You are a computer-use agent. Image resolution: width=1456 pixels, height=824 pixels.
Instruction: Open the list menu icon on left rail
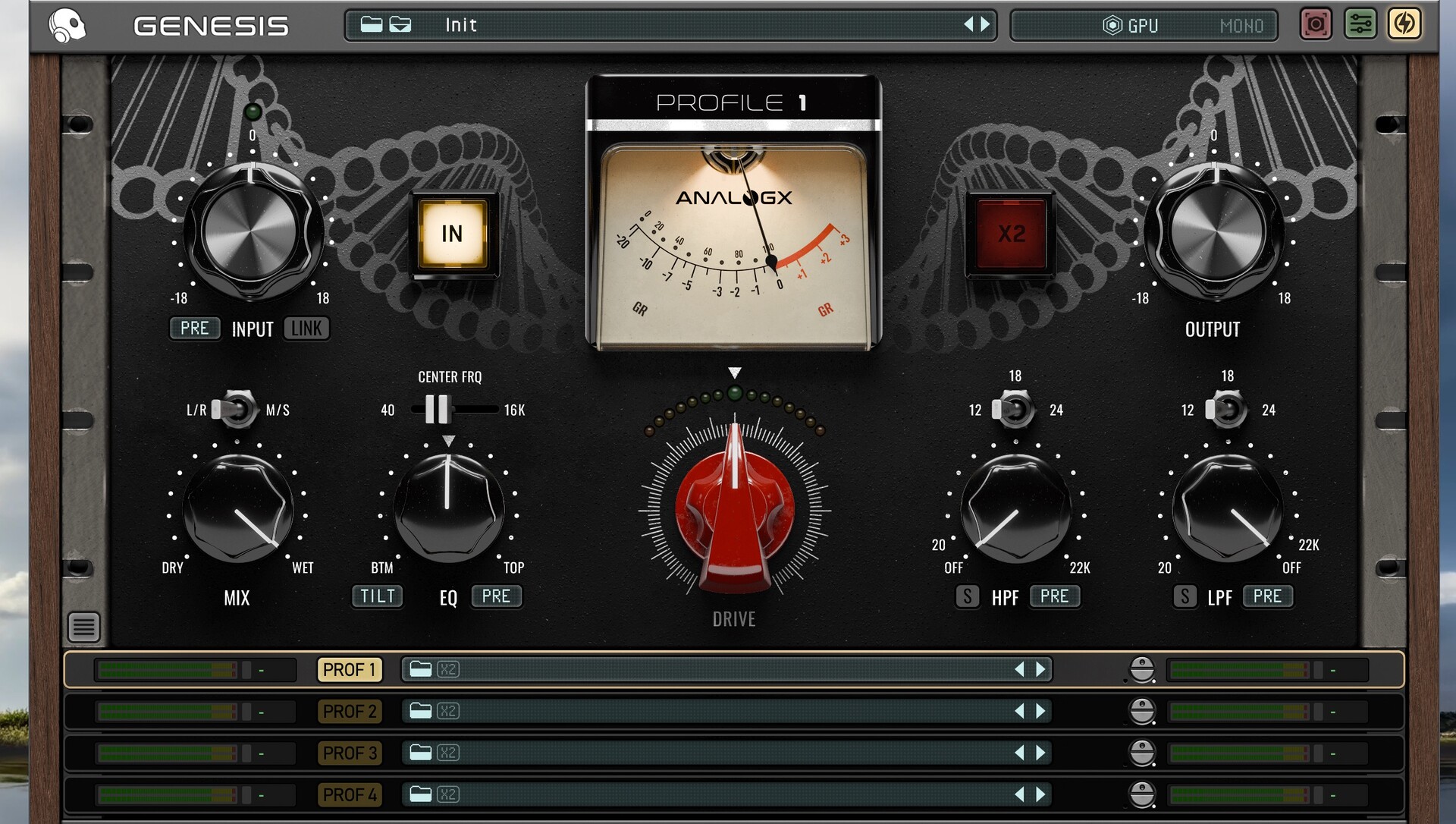83,627
